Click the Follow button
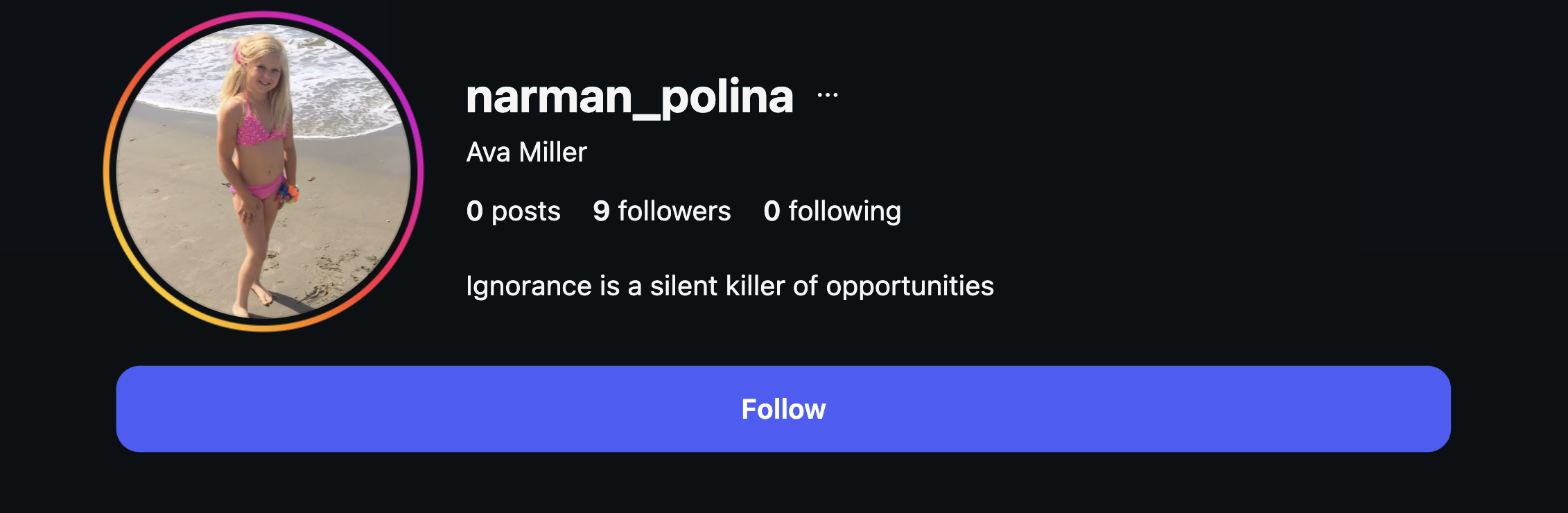The height and width of the screenshot is (513, 1568). point(783,409)
